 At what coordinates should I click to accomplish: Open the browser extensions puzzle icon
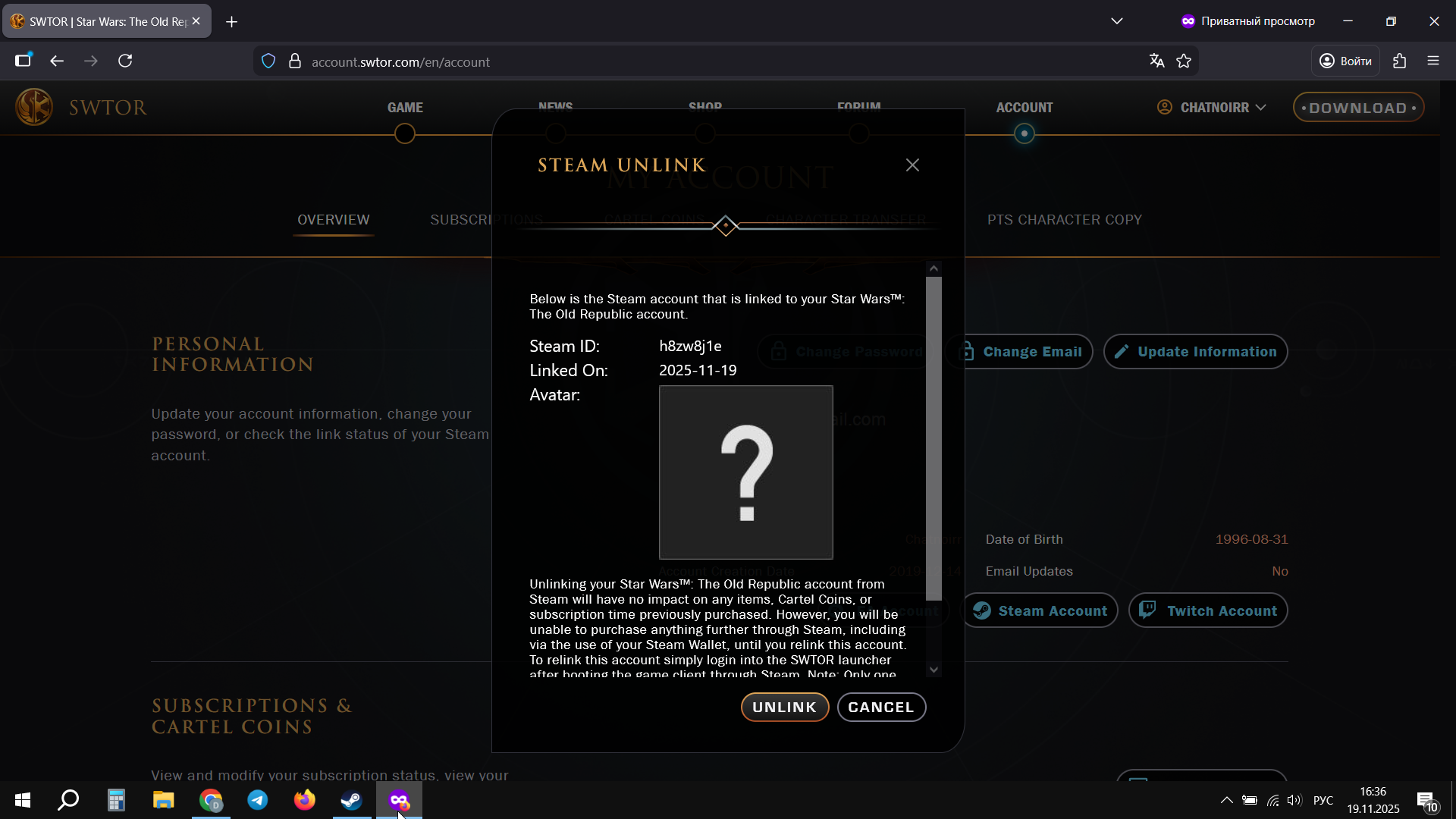pos(1399,61)
